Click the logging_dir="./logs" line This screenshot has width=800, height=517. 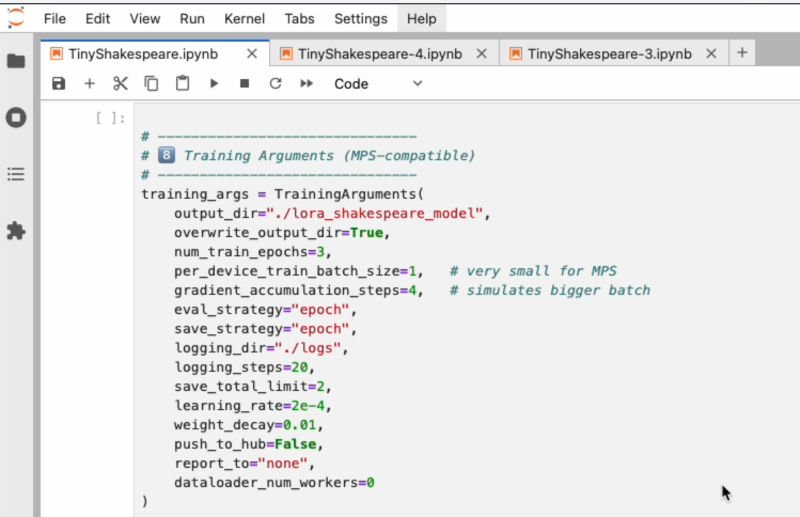[x=261, y=348]
